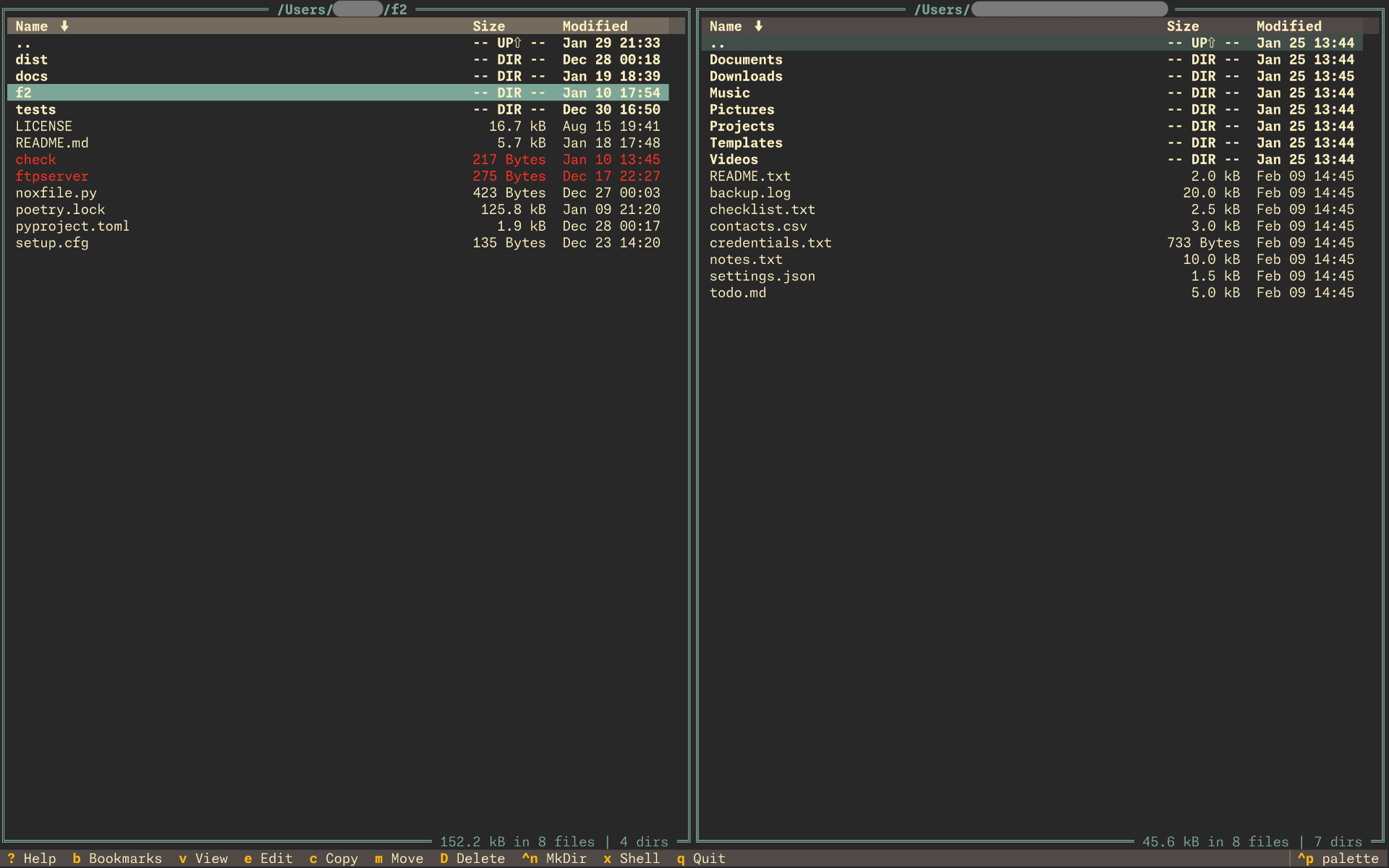Click the Aug 15 19:41 date of LICENSE

coord(611,126)
